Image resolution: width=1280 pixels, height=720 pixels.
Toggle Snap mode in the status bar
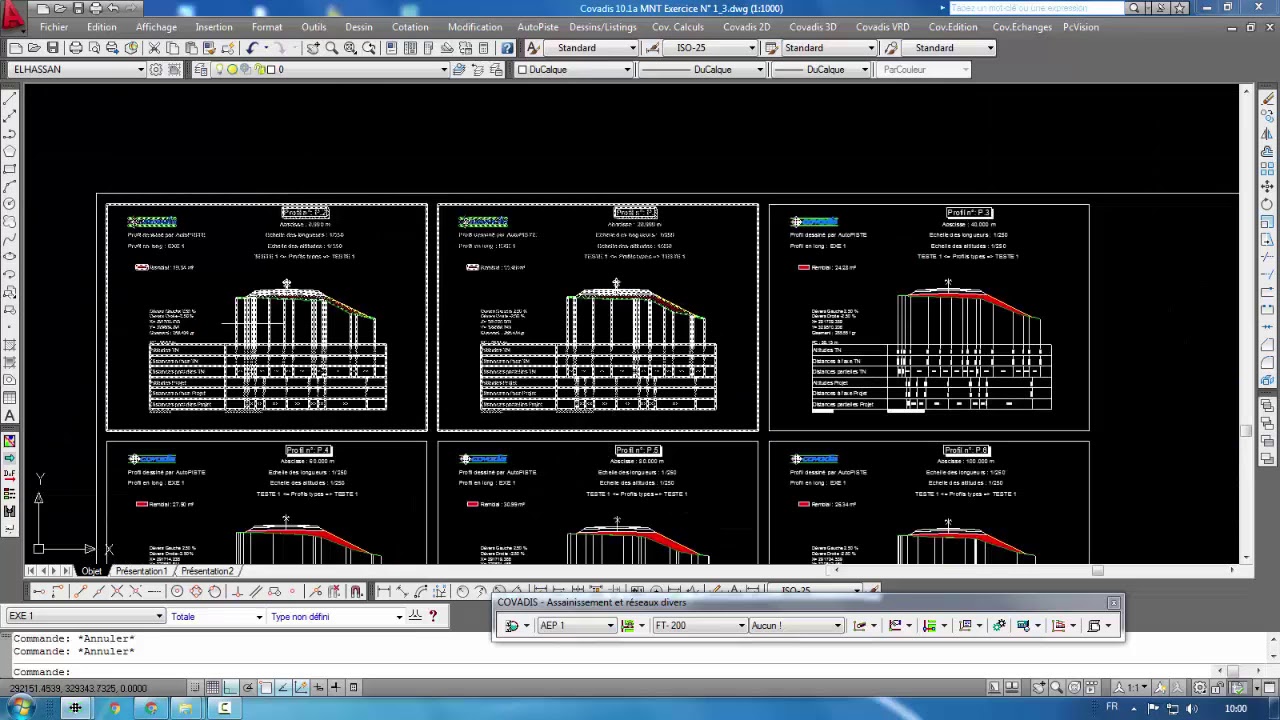(195, 687)
